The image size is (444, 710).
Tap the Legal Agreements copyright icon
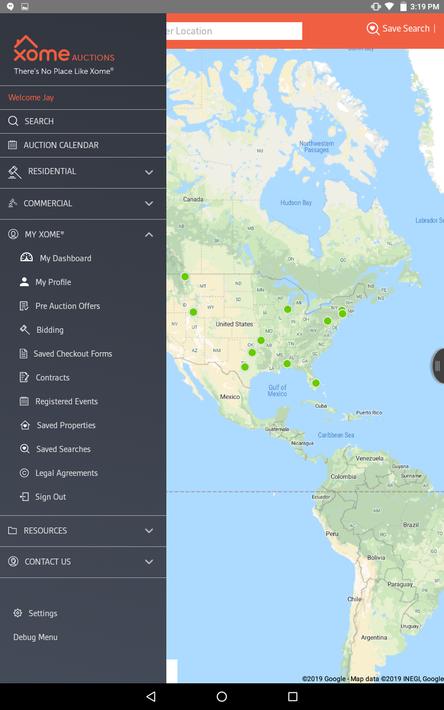(24, 473)
